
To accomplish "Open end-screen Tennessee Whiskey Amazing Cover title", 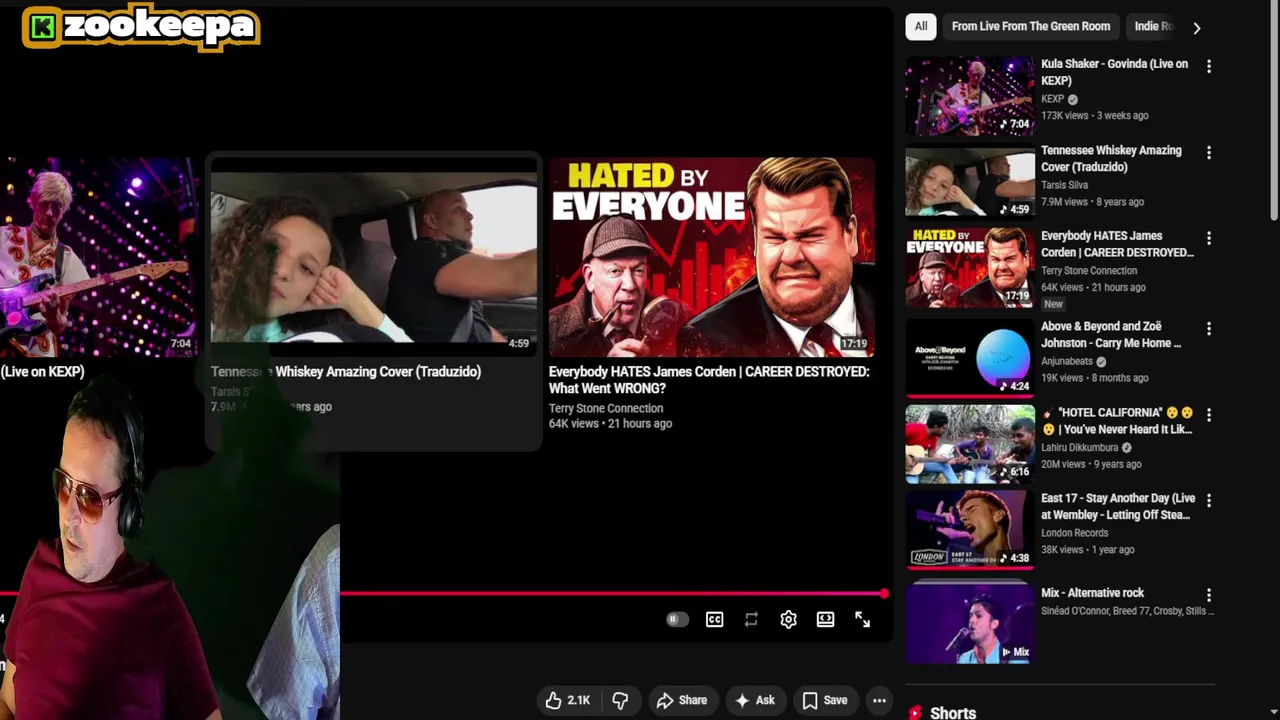I will [x=346, y=372].
